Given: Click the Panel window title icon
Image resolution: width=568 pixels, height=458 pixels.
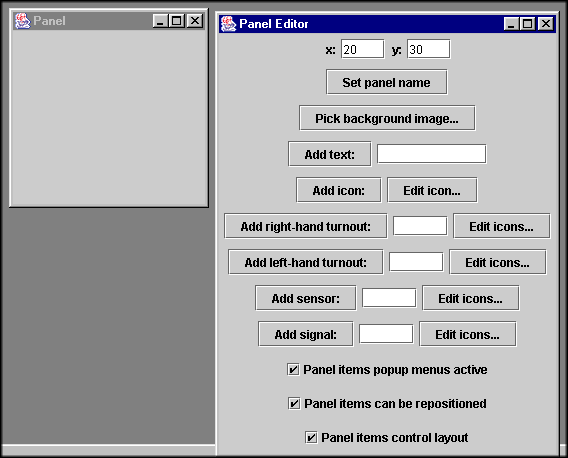Looking at the screenshot, I should tap(22, 21).
